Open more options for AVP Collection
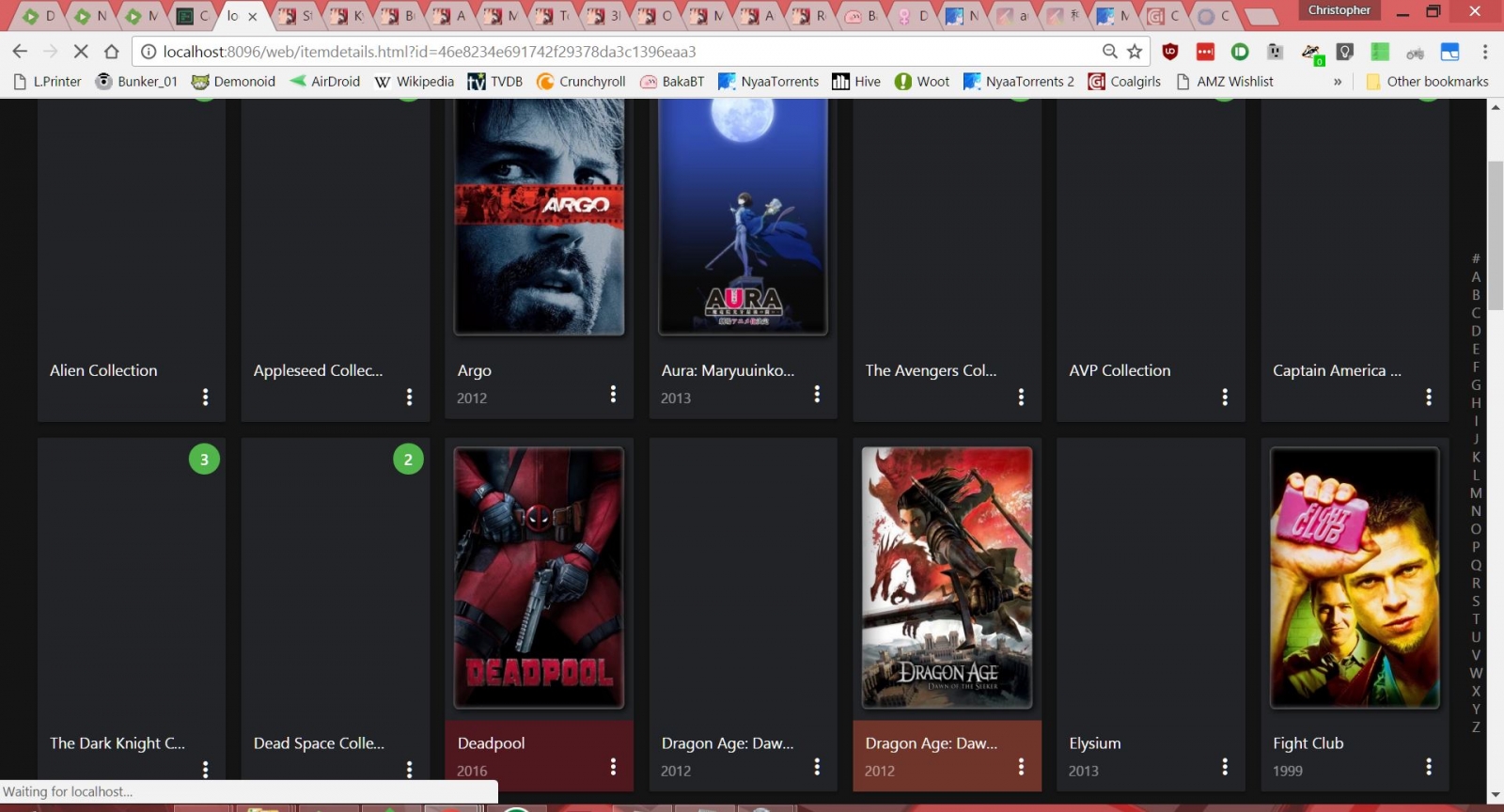This screenshot has width=1504, height=812. pyautogui.click(x=1225, y=397)
